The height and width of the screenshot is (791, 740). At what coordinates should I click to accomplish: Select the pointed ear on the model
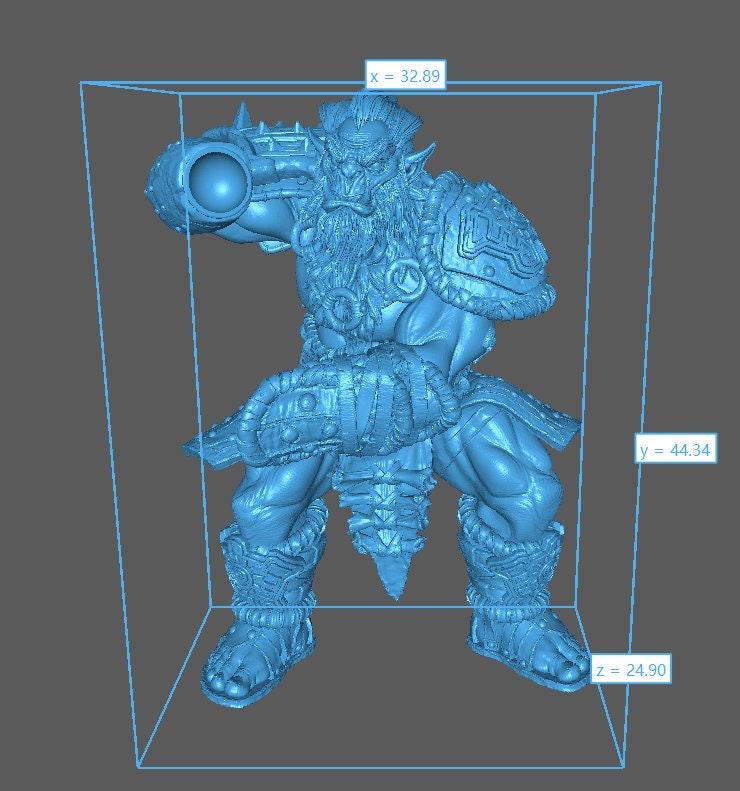point(426,157)
